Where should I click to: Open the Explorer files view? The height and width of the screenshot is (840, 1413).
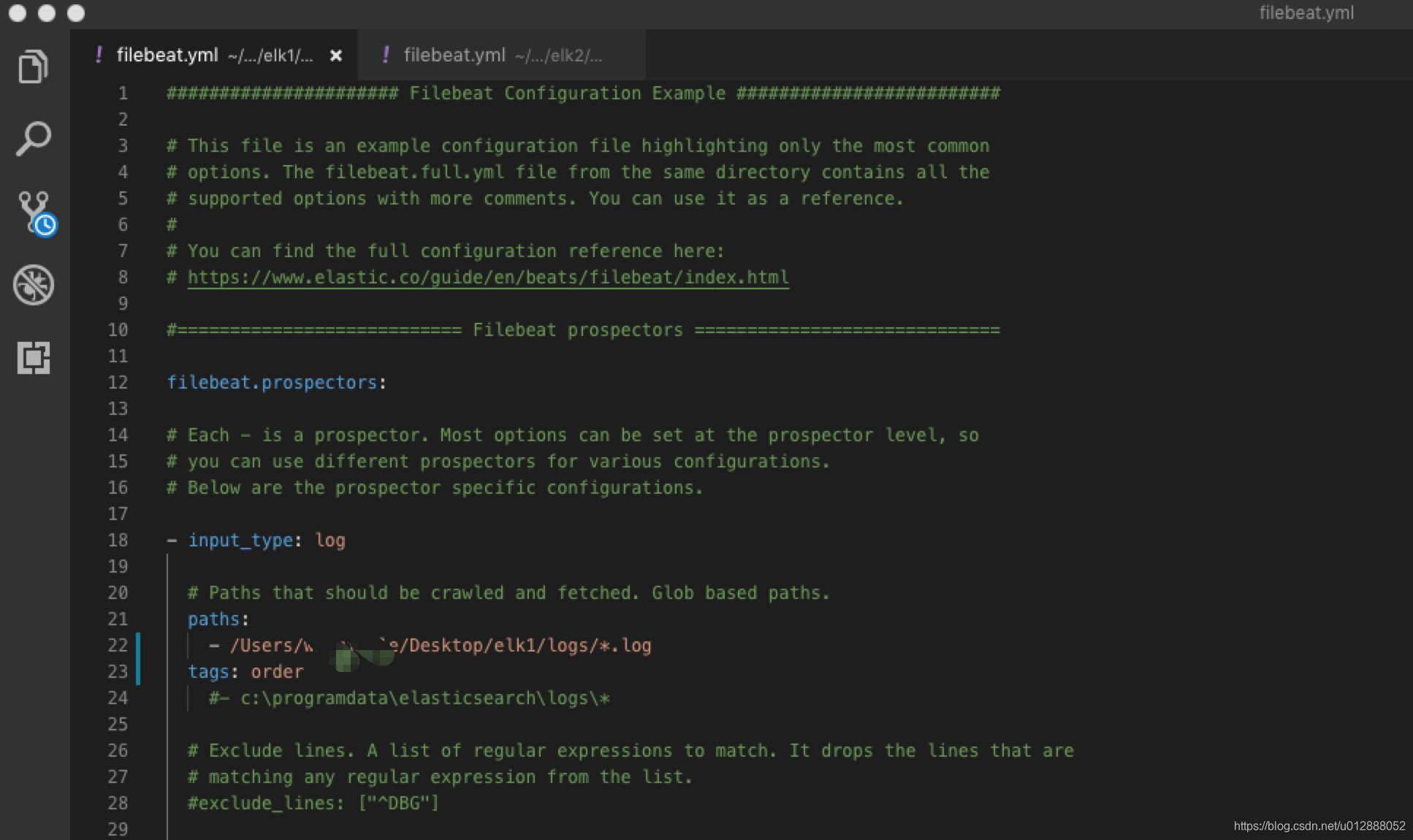click(x=33, y=66)
